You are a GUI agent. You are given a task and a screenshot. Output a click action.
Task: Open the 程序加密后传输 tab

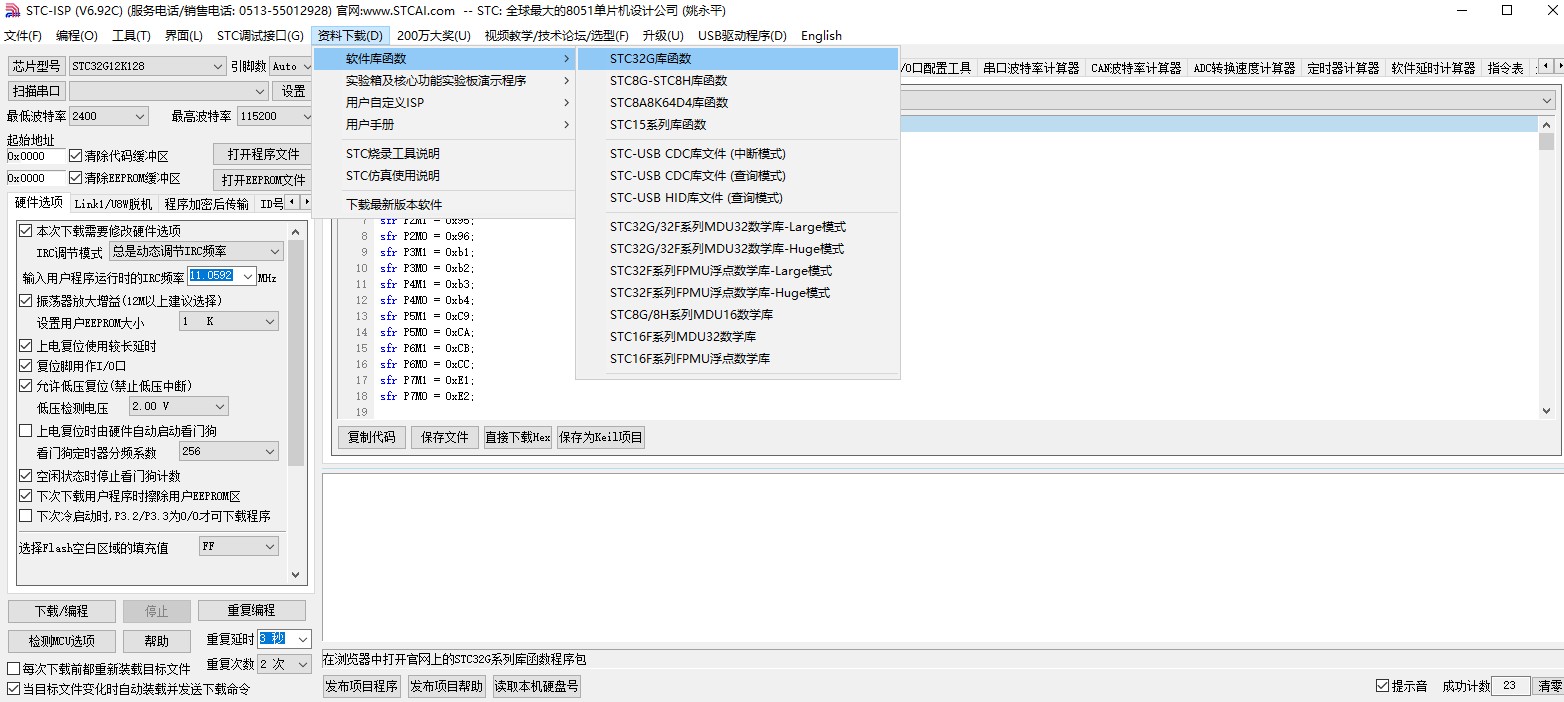[207, 204]
